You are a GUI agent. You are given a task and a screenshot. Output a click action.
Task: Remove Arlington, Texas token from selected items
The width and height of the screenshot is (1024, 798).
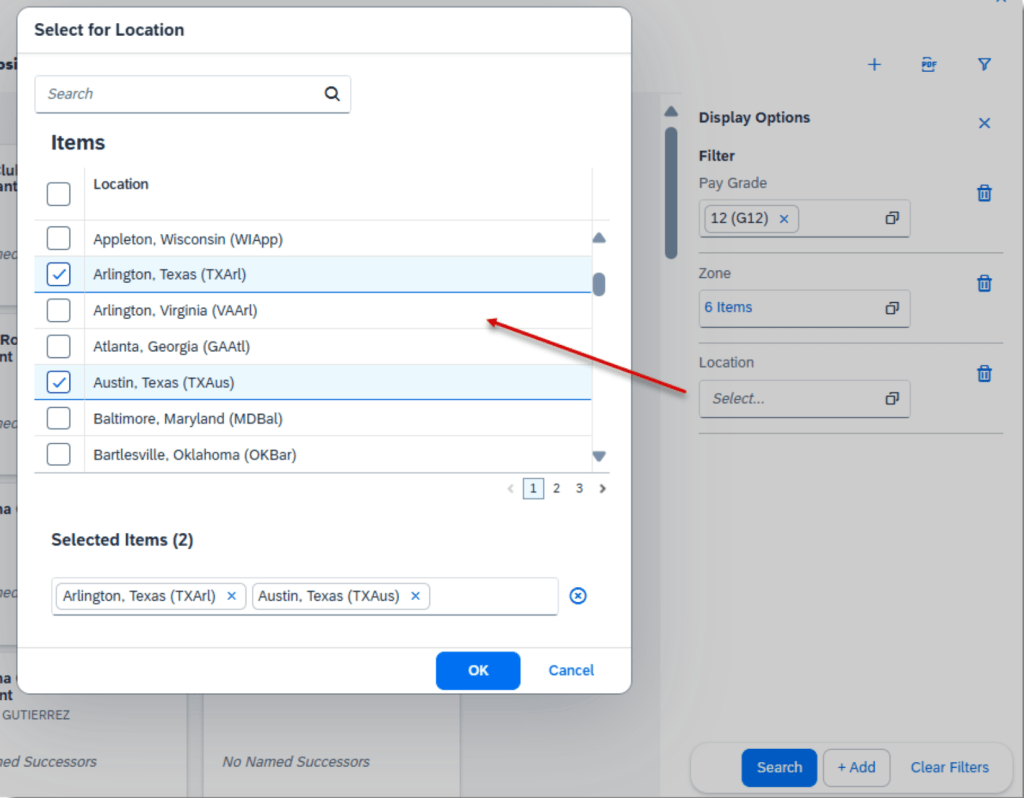pyautogui.click(x=231, y=596)
